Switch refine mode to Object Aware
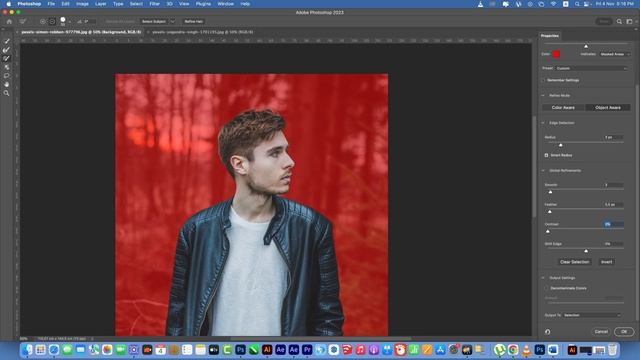640x360 pixels. coord(608,108)
